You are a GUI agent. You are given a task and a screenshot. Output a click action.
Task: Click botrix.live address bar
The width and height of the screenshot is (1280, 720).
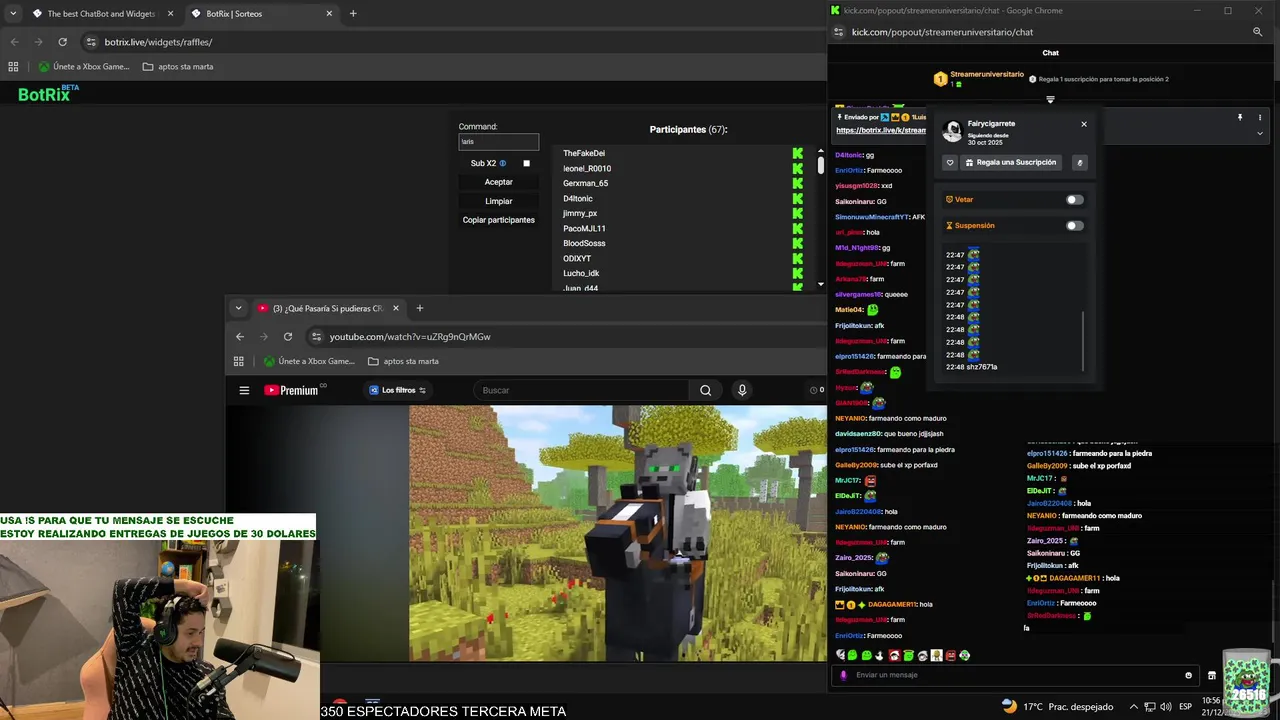[450, 42]
